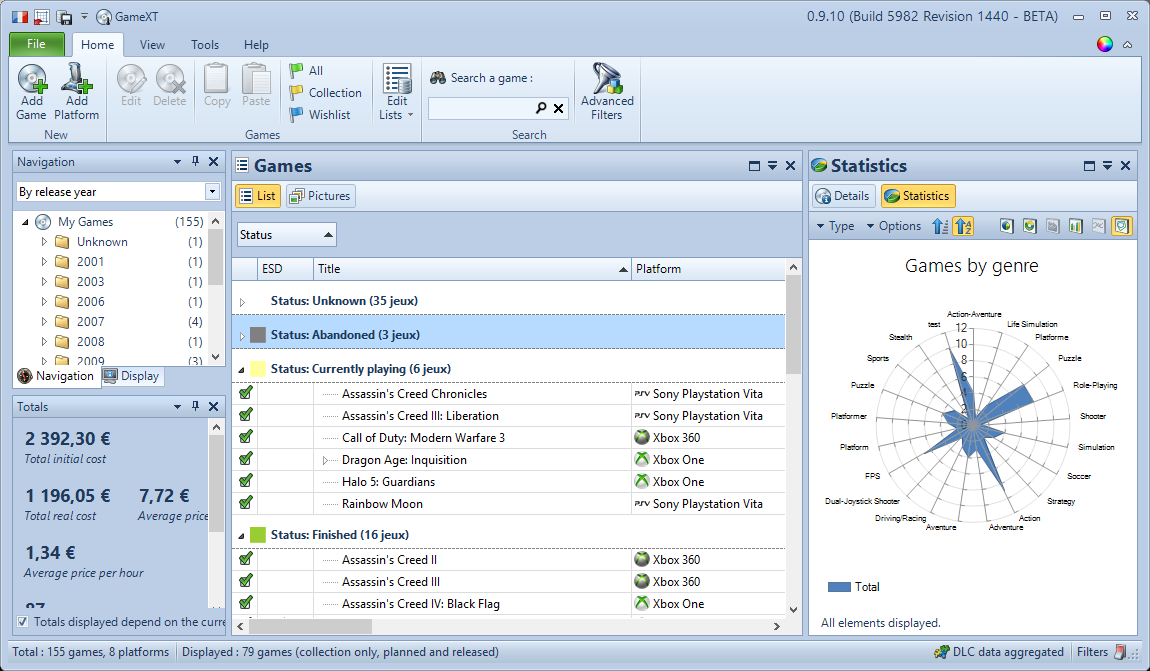Toggle checkbox for Rainbow Moon row
Viewport: 1150px width, 671px height.
246,503
